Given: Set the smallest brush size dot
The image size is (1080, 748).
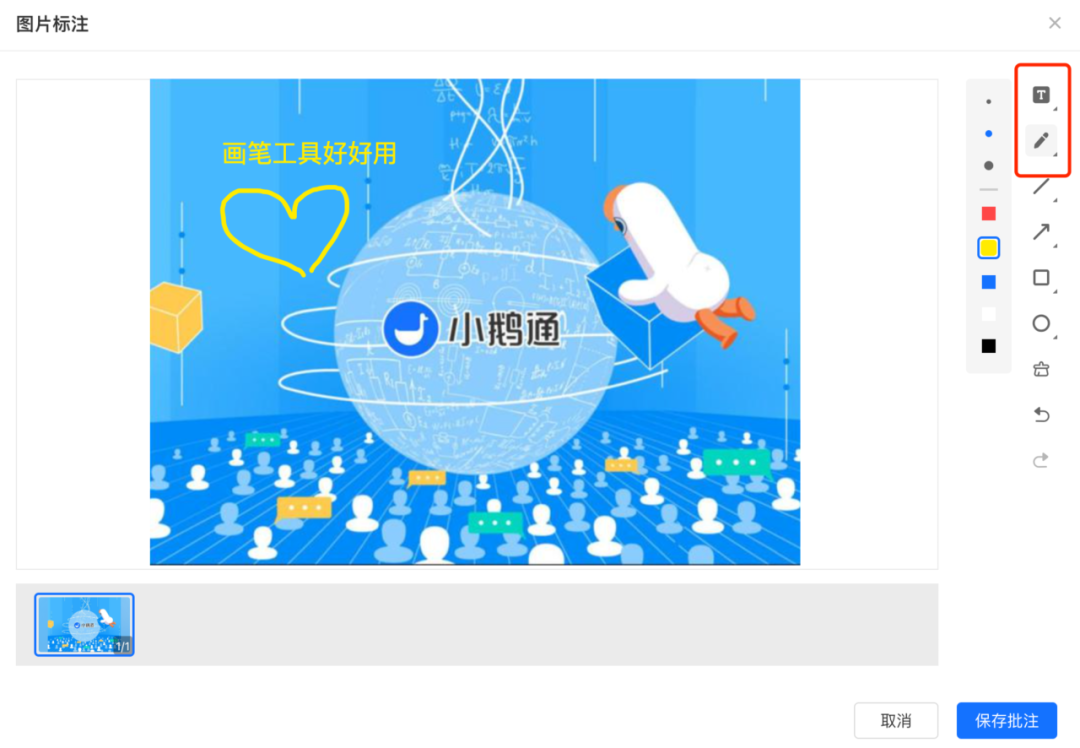Looking at the screenshot, I should coord(988,102).
